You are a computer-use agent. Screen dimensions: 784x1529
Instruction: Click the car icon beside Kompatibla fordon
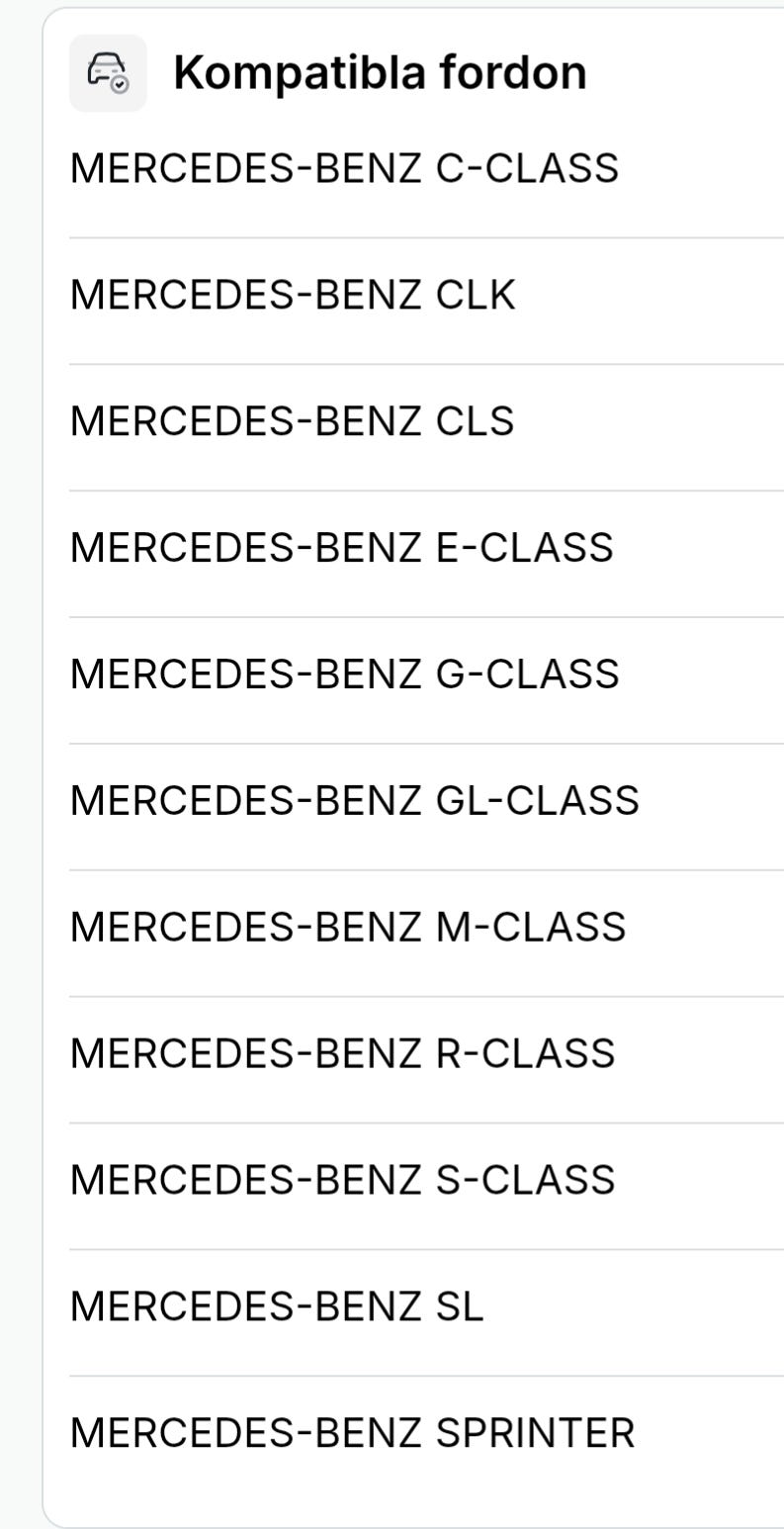108,73
